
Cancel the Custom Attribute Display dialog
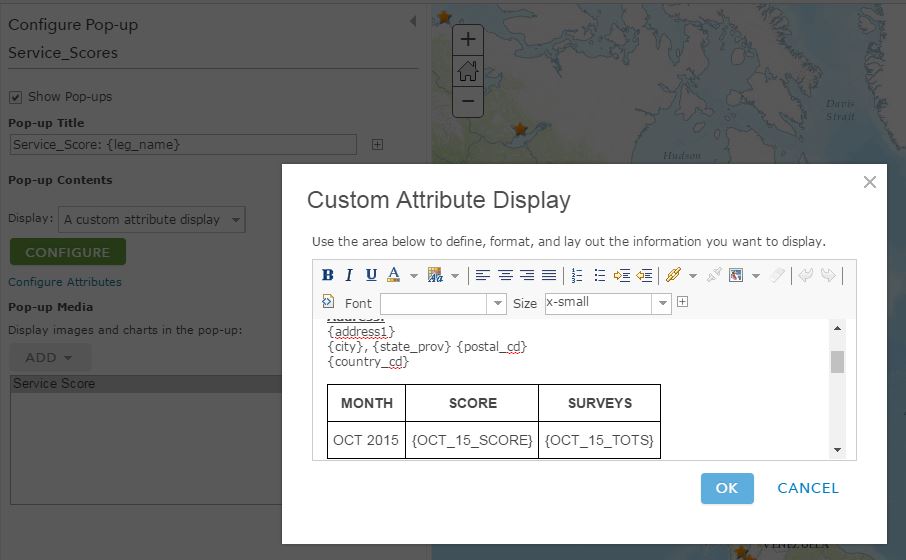808,488
